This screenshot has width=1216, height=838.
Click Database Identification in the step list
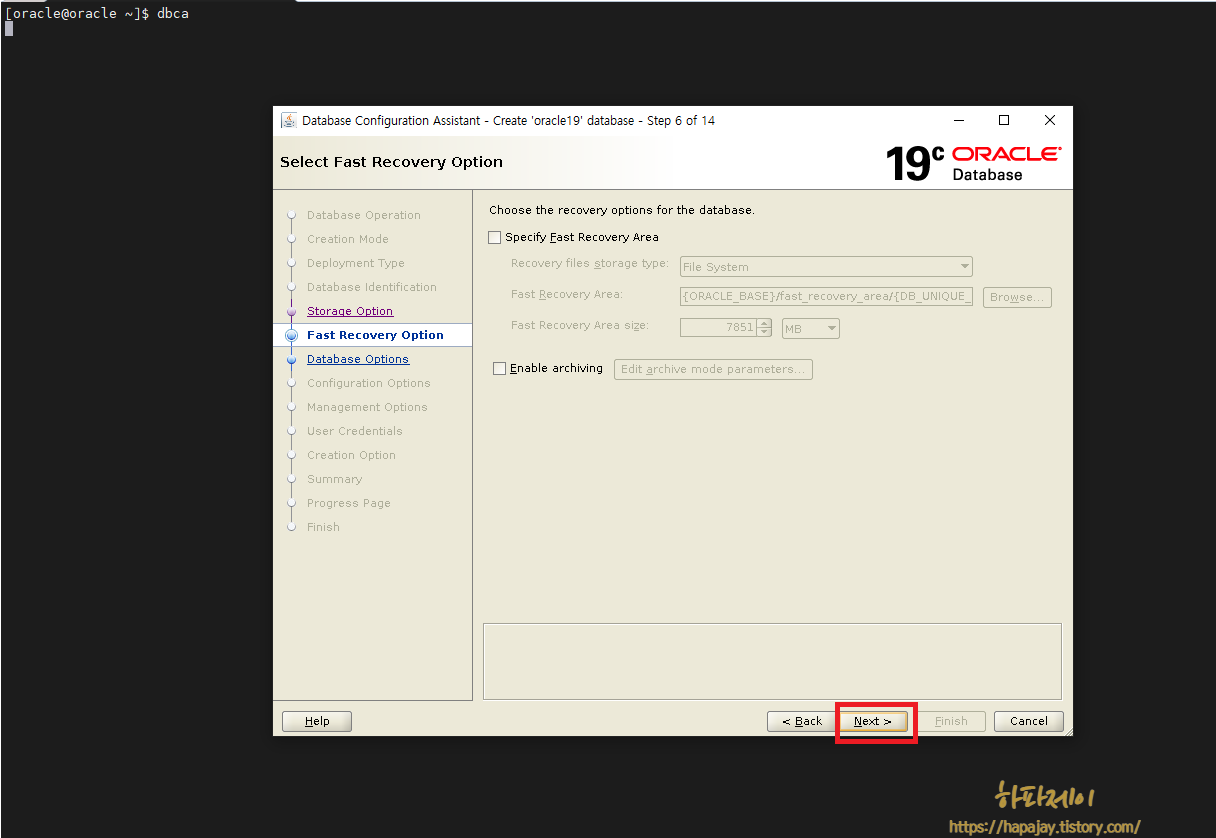tap(372, 287)
